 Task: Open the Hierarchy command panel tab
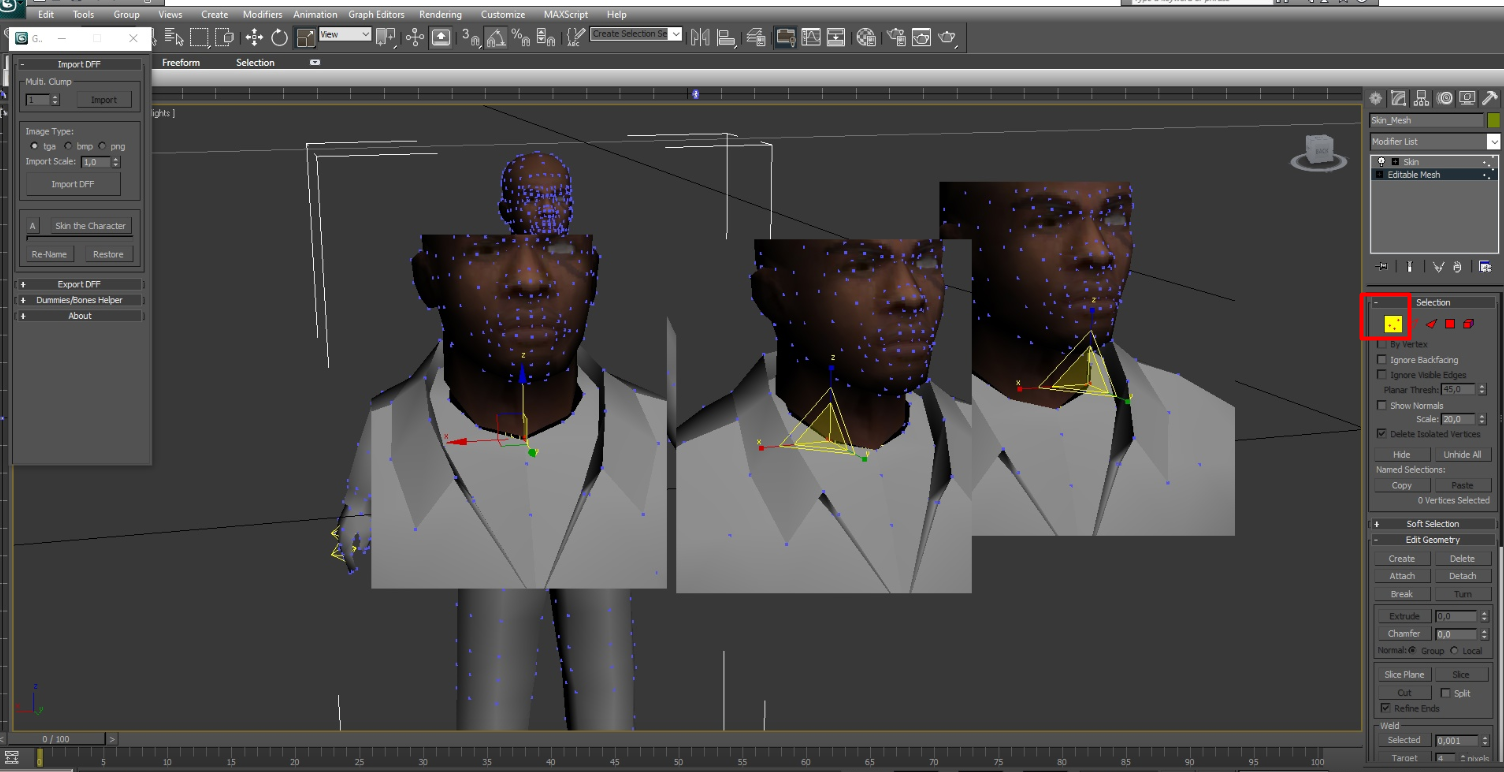[1422, 98]
